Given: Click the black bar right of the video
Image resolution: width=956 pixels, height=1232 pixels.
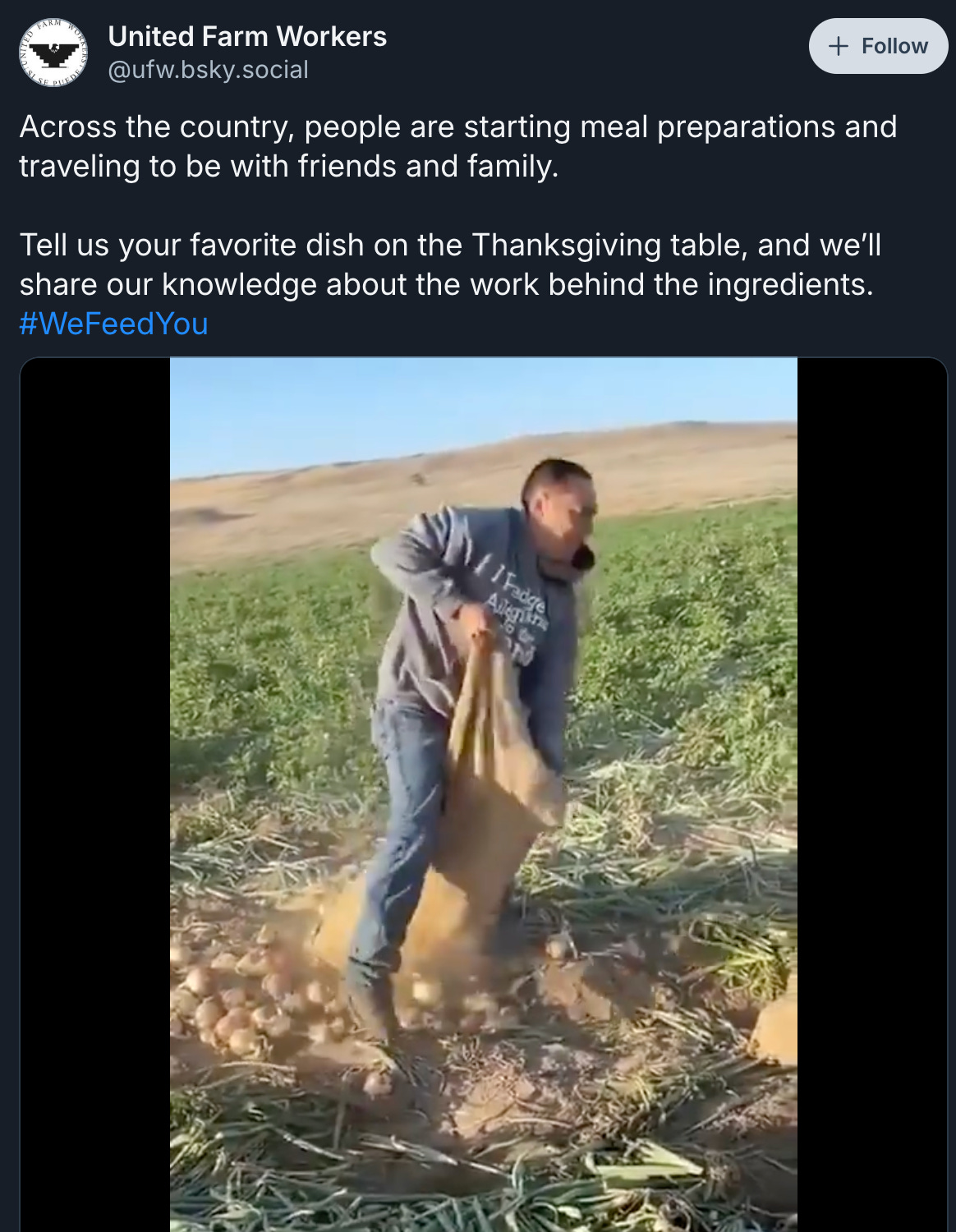Looking at the screenshot, I should click(x=872, y=794).
